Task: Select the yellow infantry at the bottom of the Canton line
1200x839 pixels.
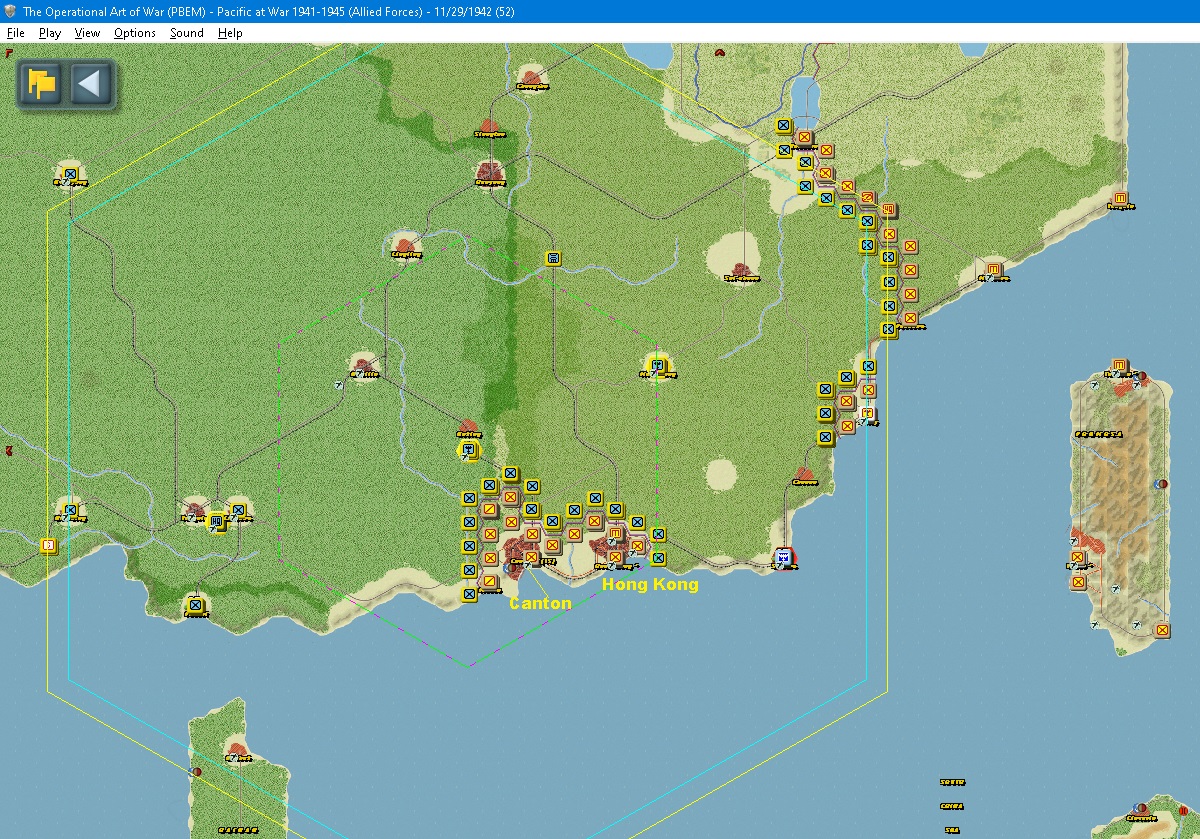Action: [x=468, y=594]
